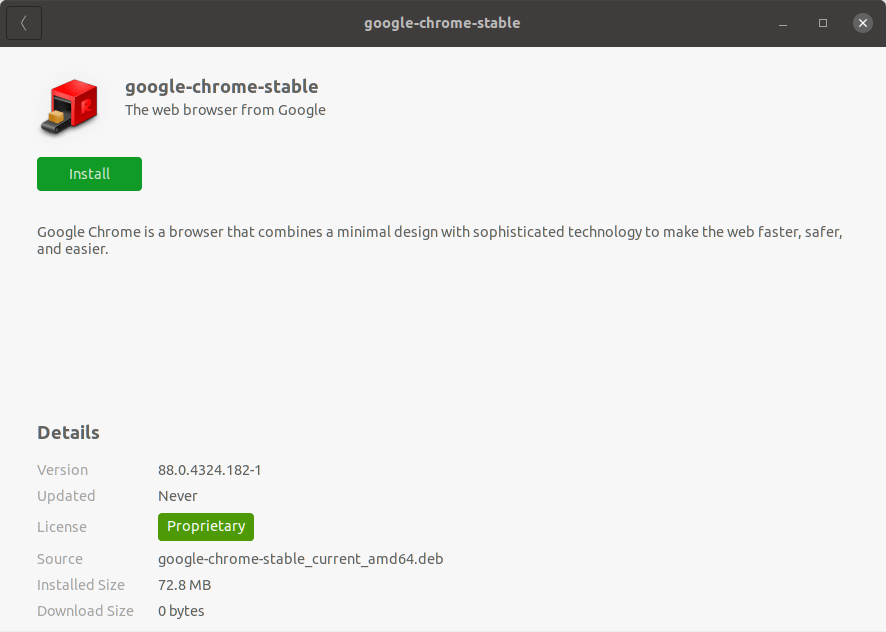Image resolution: width=886 pixels, height=632 pixels.
Task: Click the Version label in Details
Action: pos(62,470)
